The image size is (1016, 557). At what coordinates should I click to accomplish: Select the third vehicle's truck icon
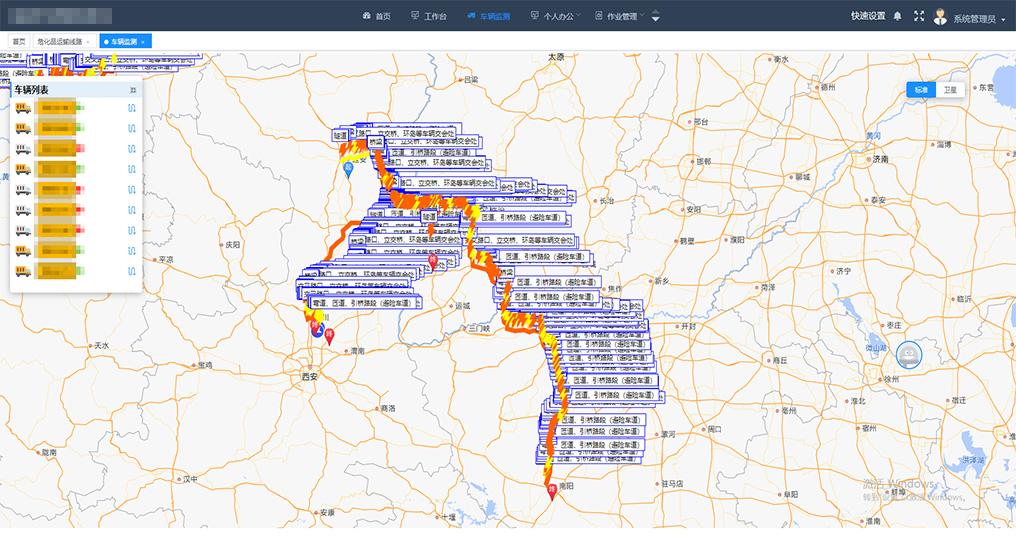(23, 149)
